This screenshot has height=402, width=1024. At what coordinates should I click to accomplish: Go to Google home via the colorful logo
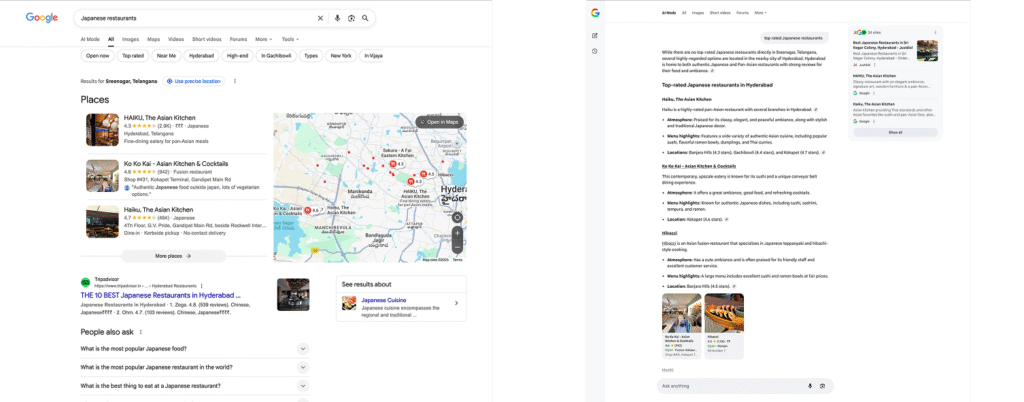point(42,18)
